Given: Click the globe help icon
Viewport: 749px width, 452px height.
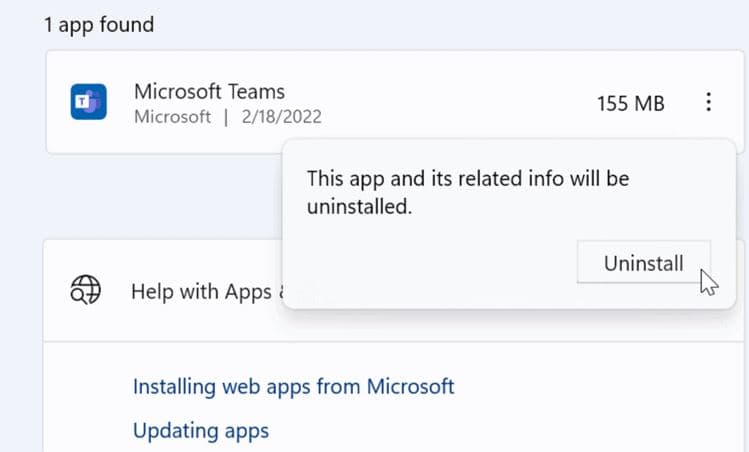Looking at the screenshot, I should tap(86, 291).
